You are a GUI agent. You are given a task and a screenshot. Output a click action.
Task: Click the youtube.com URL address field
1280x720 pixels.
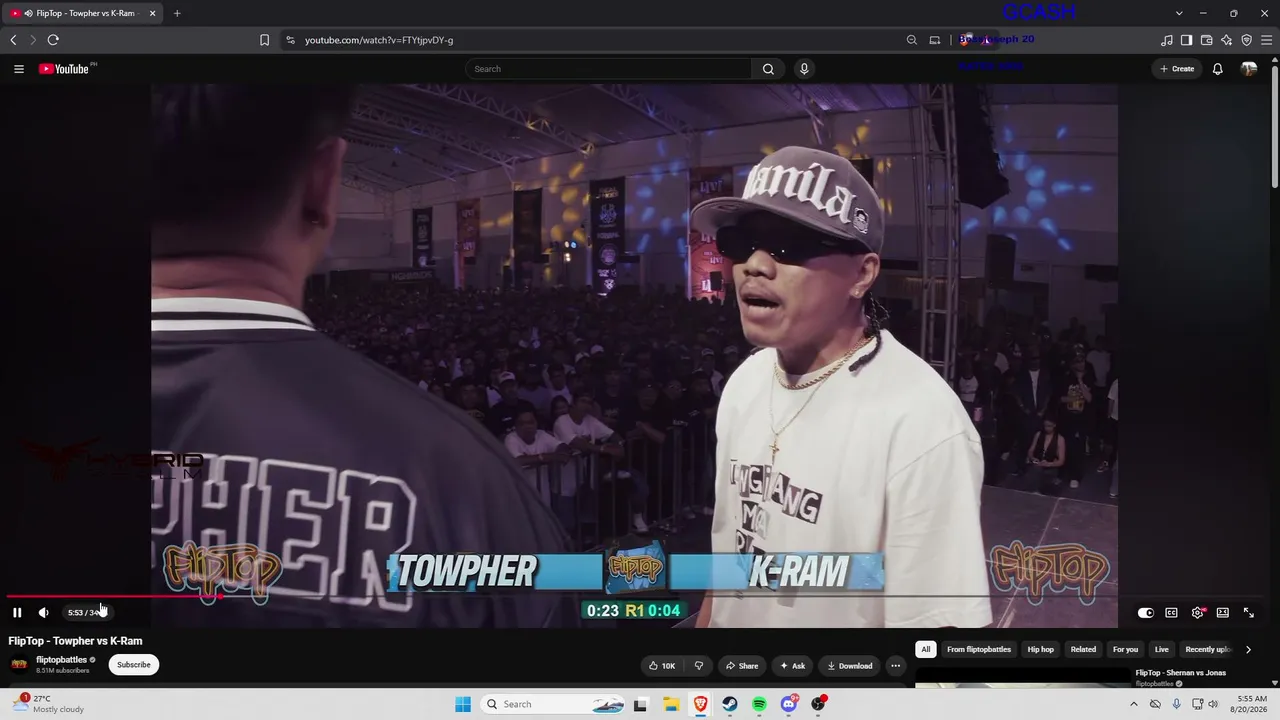point(379,40)
